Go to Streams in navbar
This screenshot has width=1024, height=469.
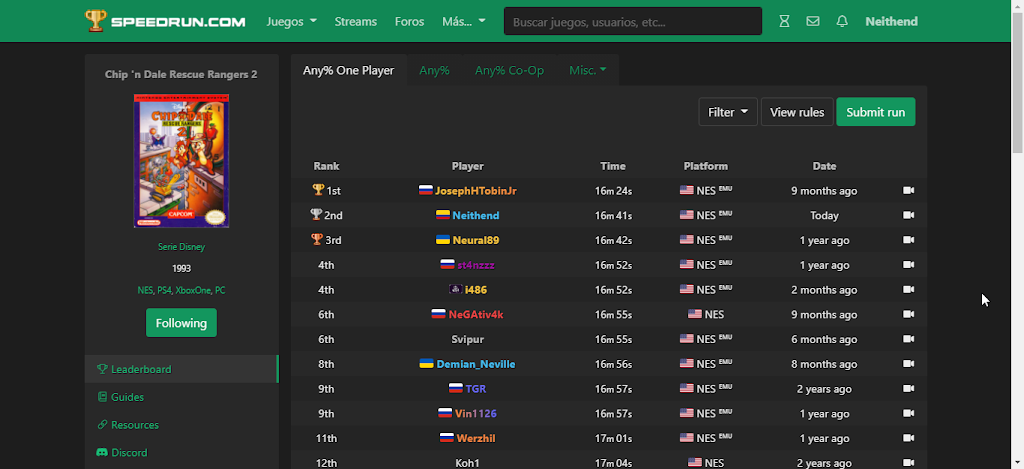(356, 22)
